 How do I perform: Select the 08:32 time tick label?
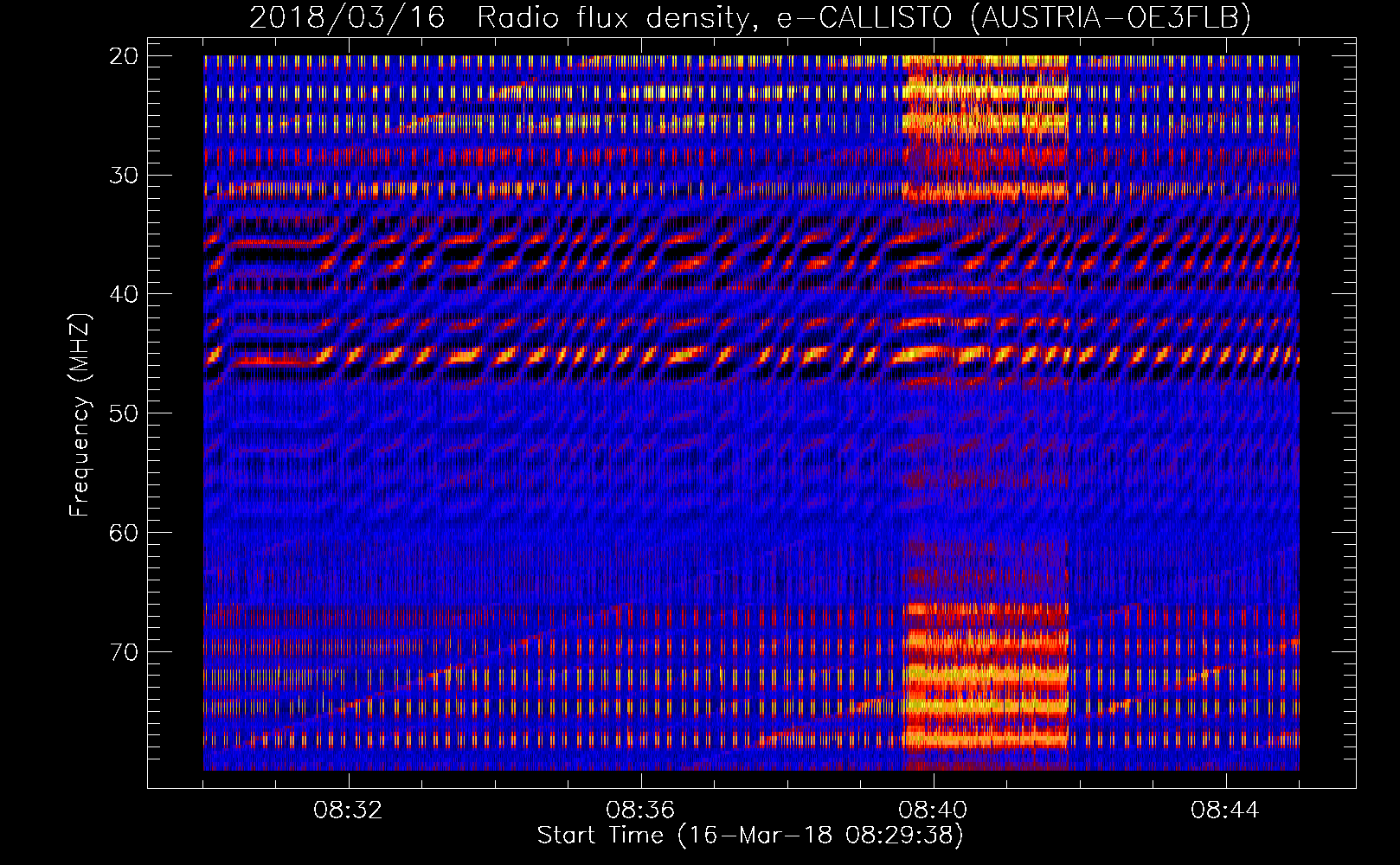pyautogui.click(x=349, y=811)
